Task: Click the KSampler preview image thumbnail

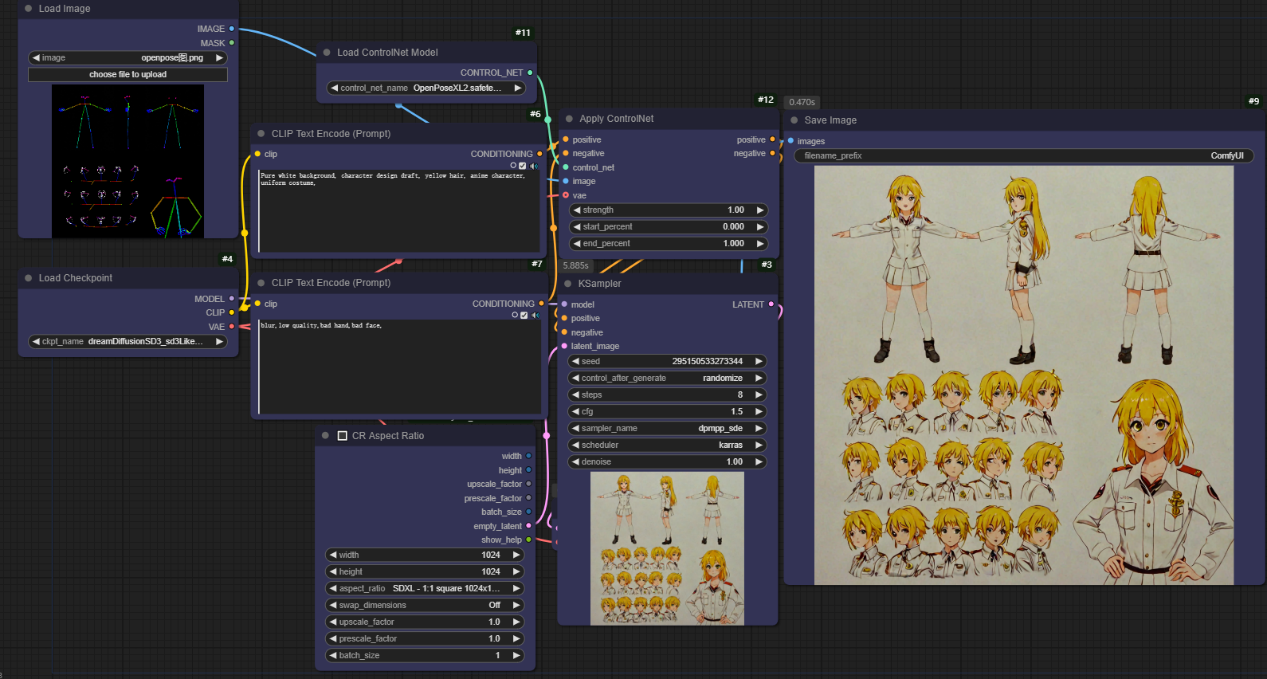Action: (x=667, y=548)
